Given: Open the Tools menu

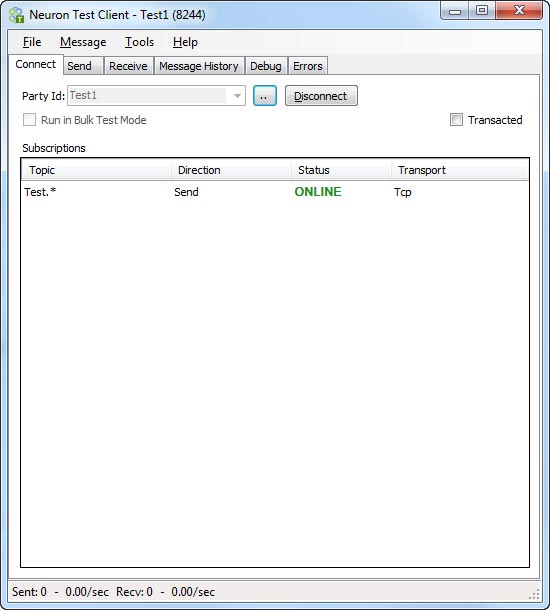Looking at the screenshot, I should coord(139,42).
